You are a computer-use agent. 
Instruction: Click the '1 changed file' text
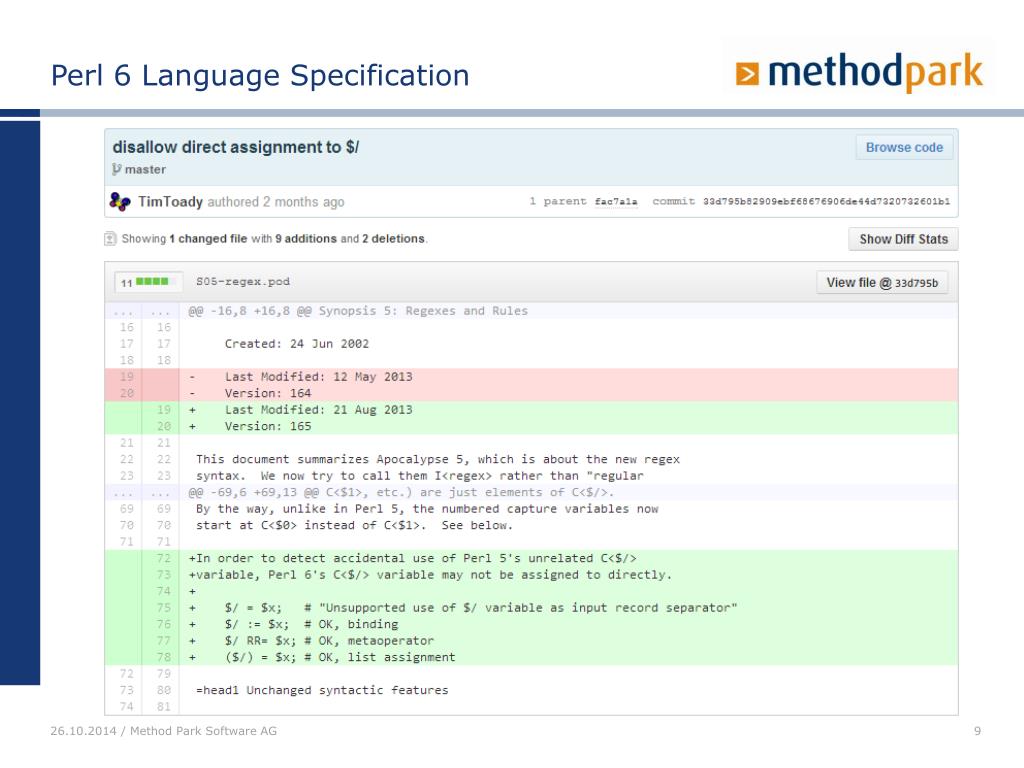click(x=208, y=239)
